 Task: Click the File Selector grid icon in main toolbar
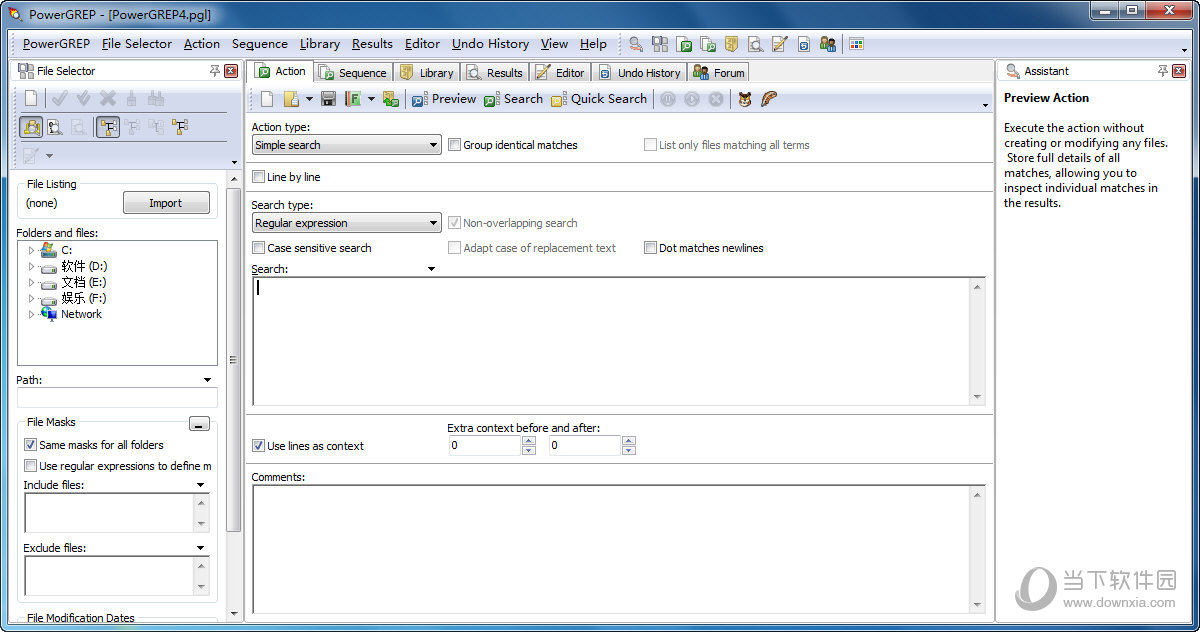point(660,44)
